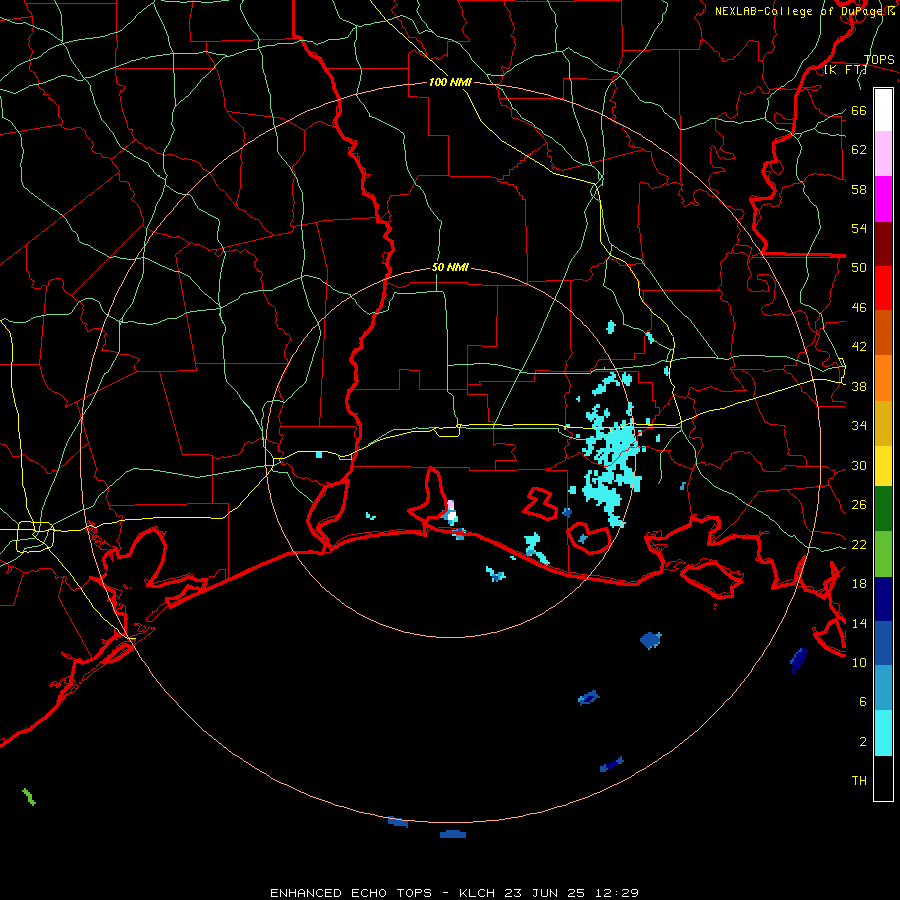This screenshot has width=900, height=900.
Task: Click the "50 NMI" range ring label
Action: [x=450, y=267]
